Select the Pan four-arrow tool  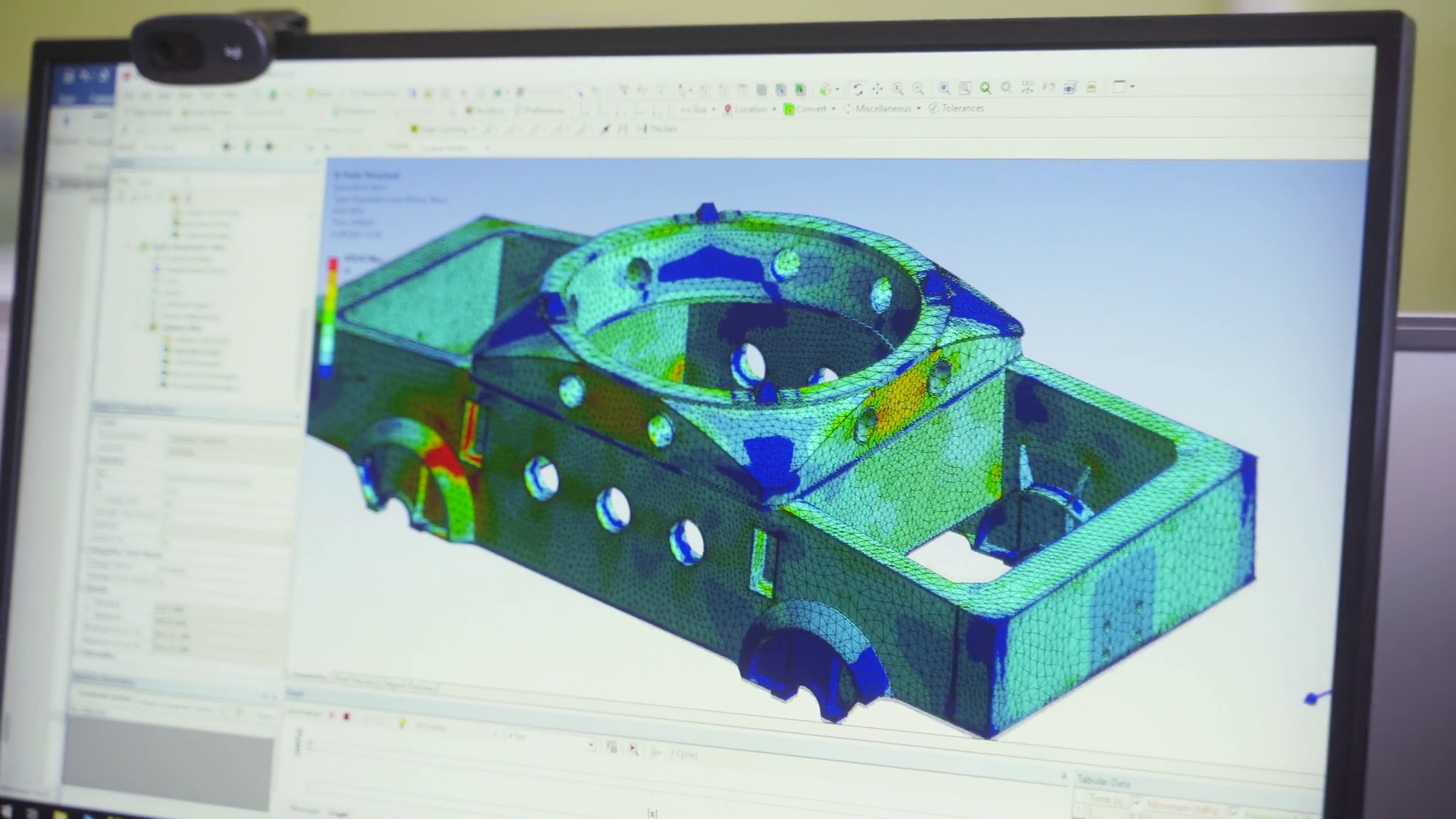(x=877, y=89)
